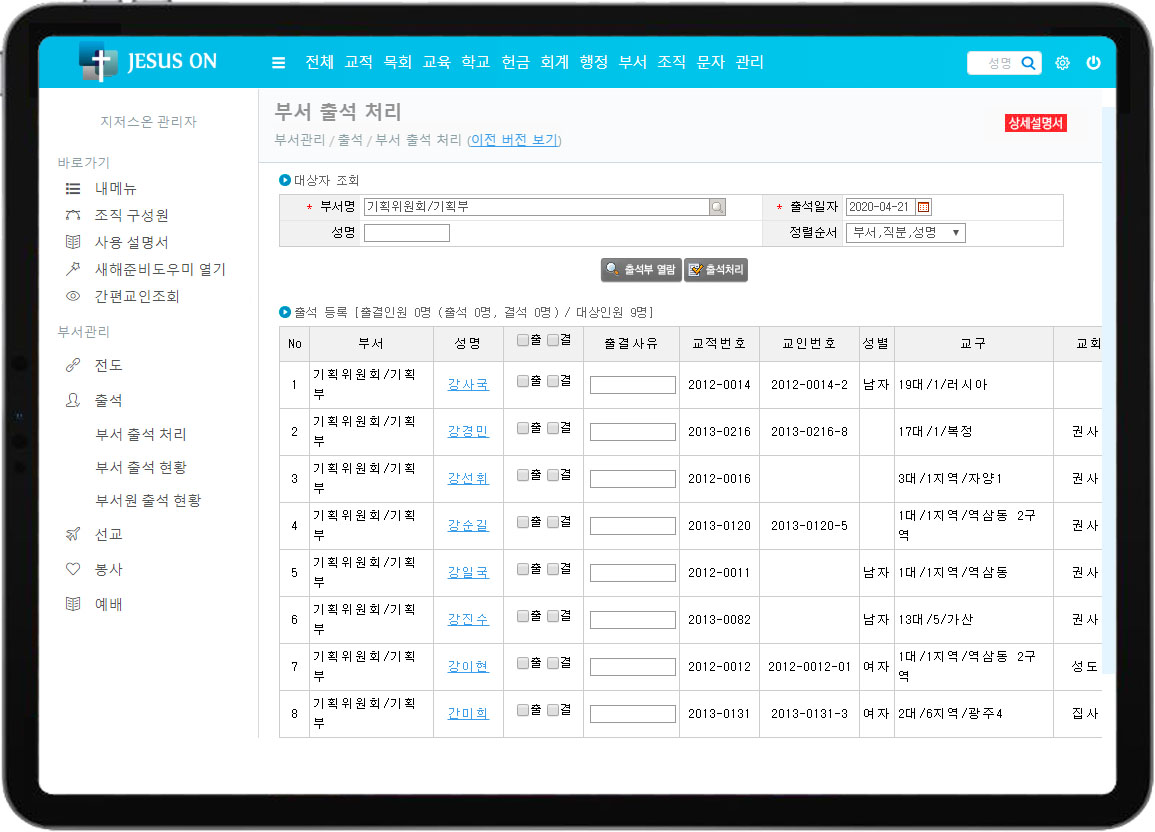Click the 출석처리 button
The height and width of the screenshot is (832, 1155).
pos(716,270)
